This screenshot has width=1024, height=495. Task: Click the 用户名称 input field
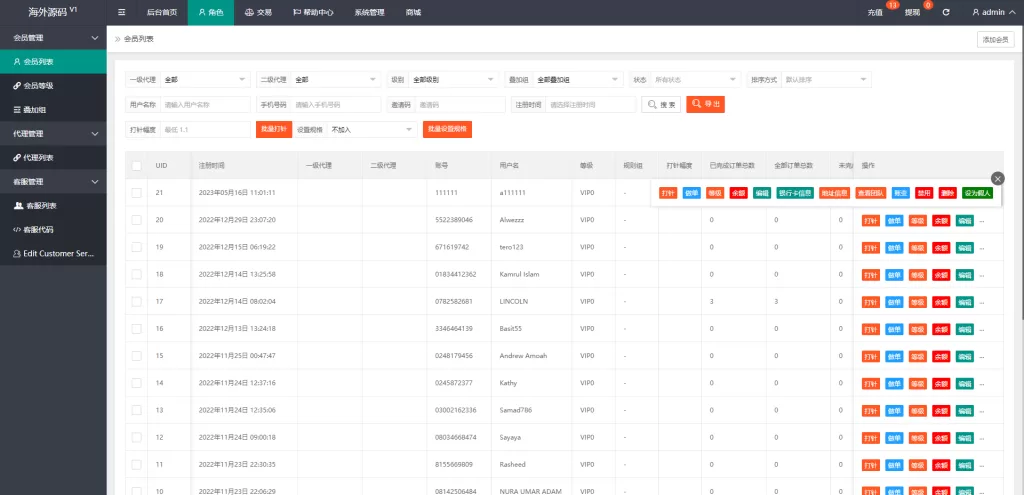tap(205, 104)
